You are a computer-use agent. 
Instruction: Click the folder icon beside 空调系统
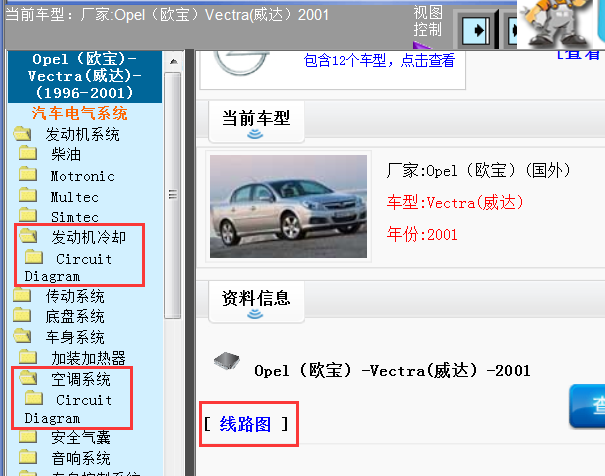(x=28, y=378)
